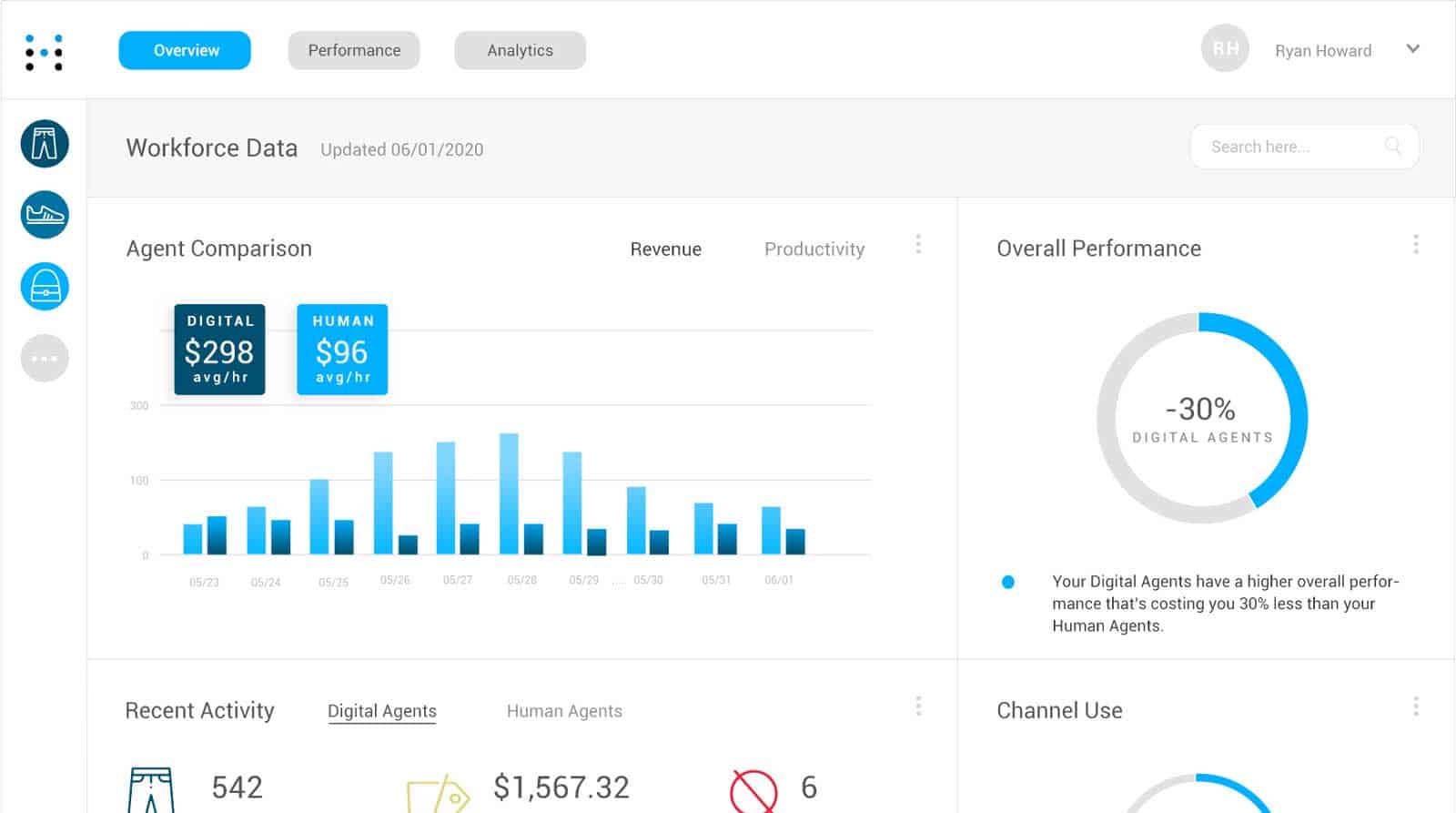The width and height of the screenshot is (1456, 813).
Task: Click the DIGITAL AGENTS label inside donut
Action: point(1202,437)
